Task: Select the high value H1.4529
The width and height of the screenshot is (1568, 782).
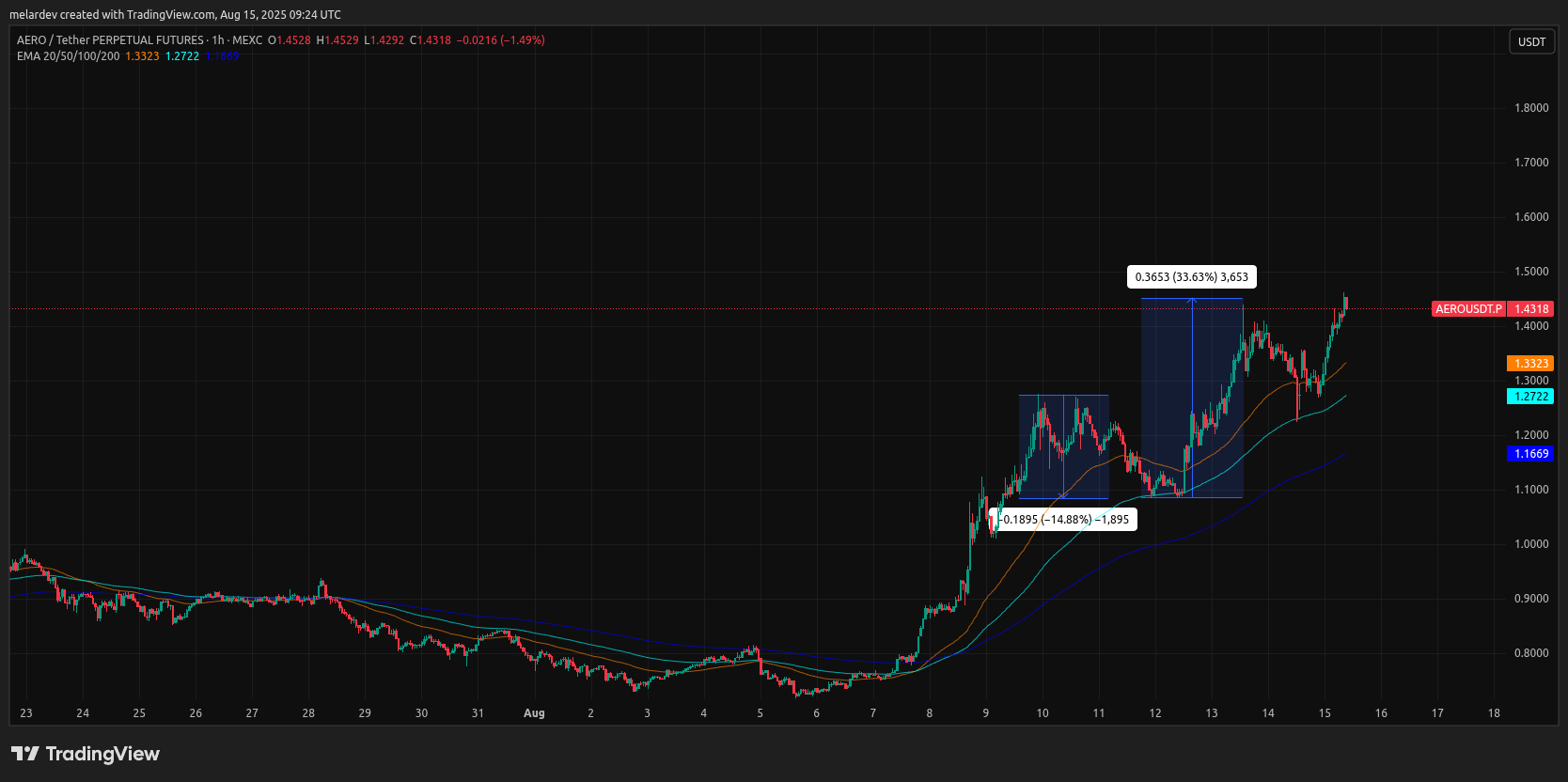Action: tap(337, 40)
